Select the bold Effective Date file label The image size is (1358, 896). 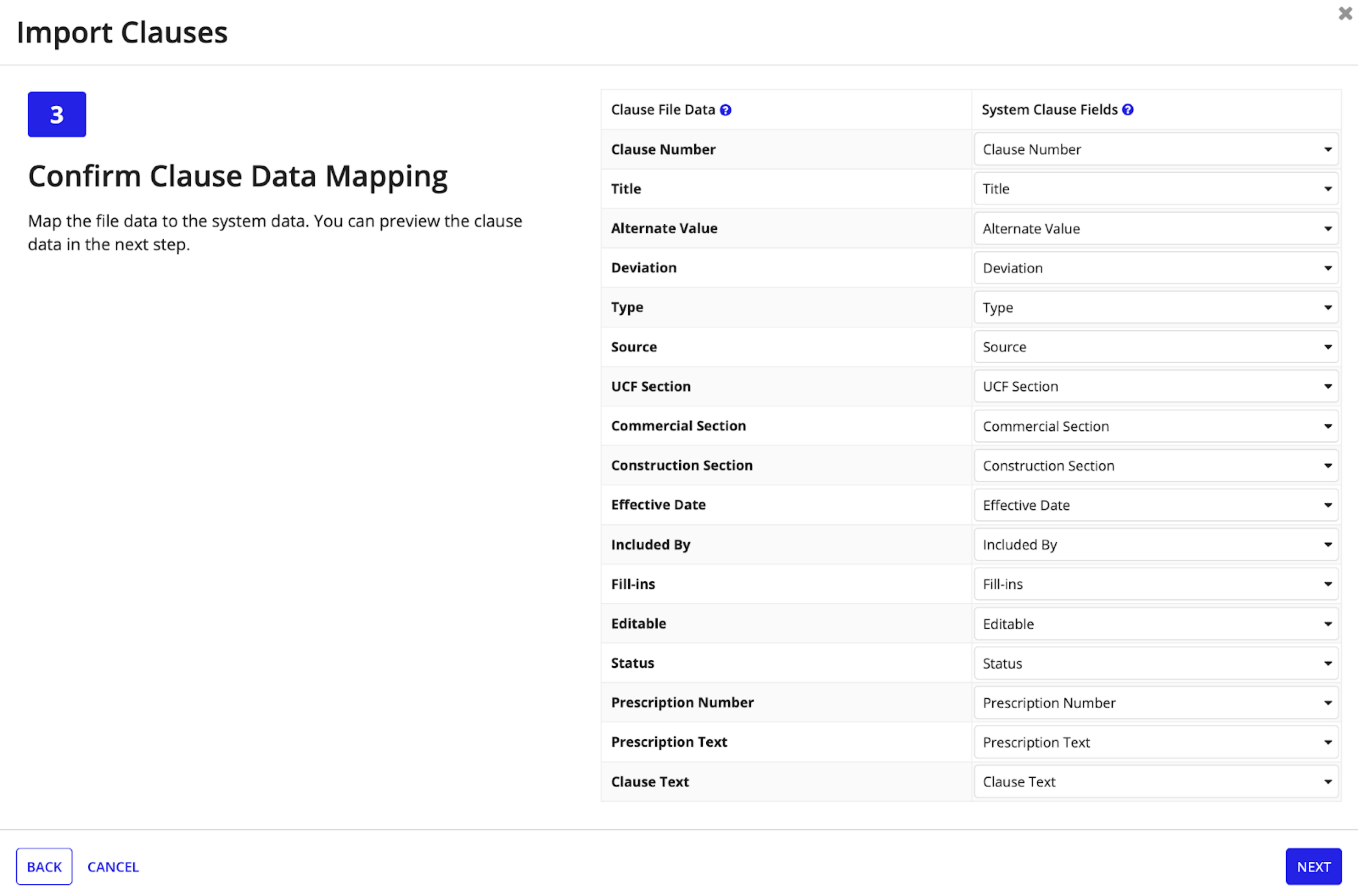(x=659, y=504)
